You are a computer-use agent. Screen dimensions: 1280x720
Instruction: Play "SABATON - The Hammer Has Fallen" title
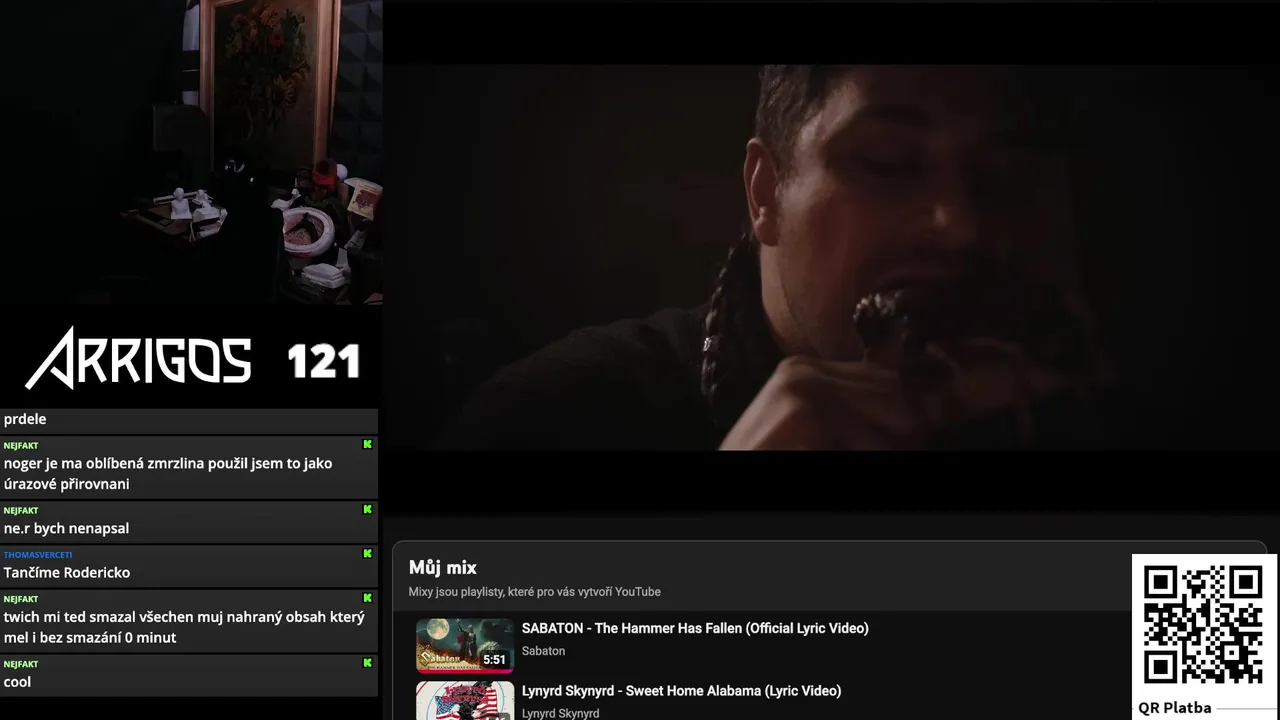pos(695,628)
